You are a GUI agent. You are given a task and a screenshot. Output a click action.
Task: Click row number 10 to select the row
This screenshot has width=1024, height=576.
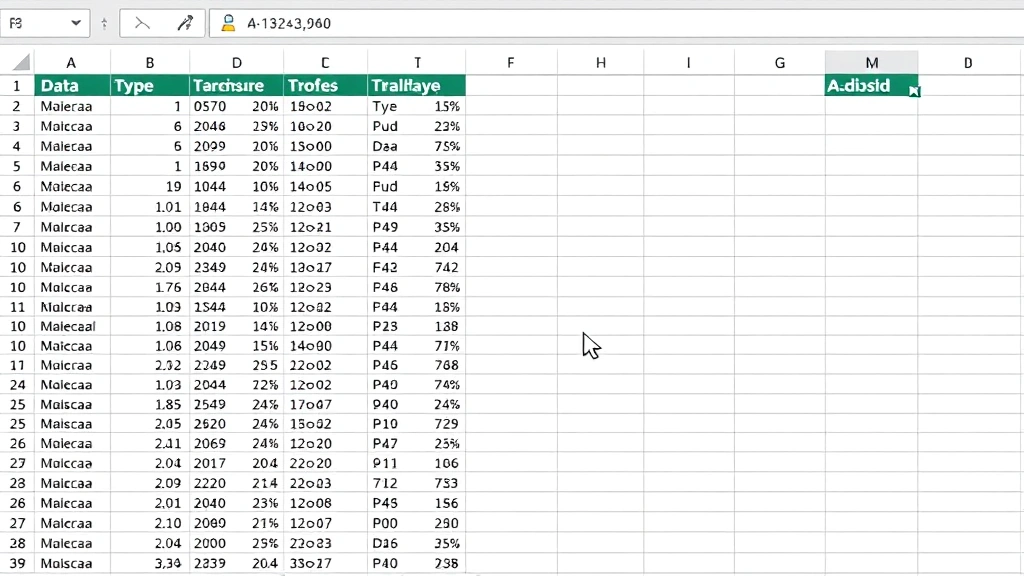(x=17, y=247)
